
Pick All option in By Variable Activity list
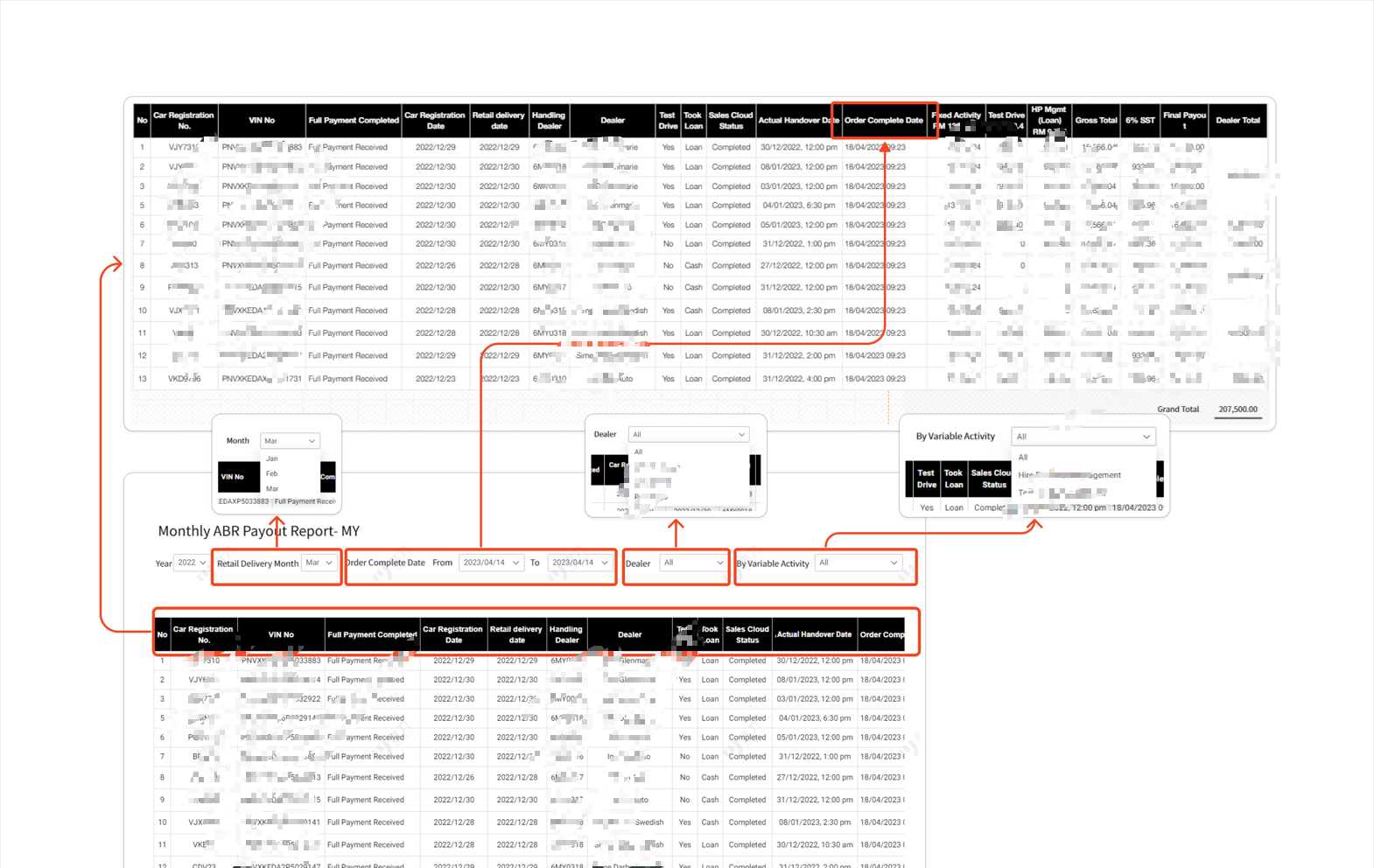tap(1022, 458)
